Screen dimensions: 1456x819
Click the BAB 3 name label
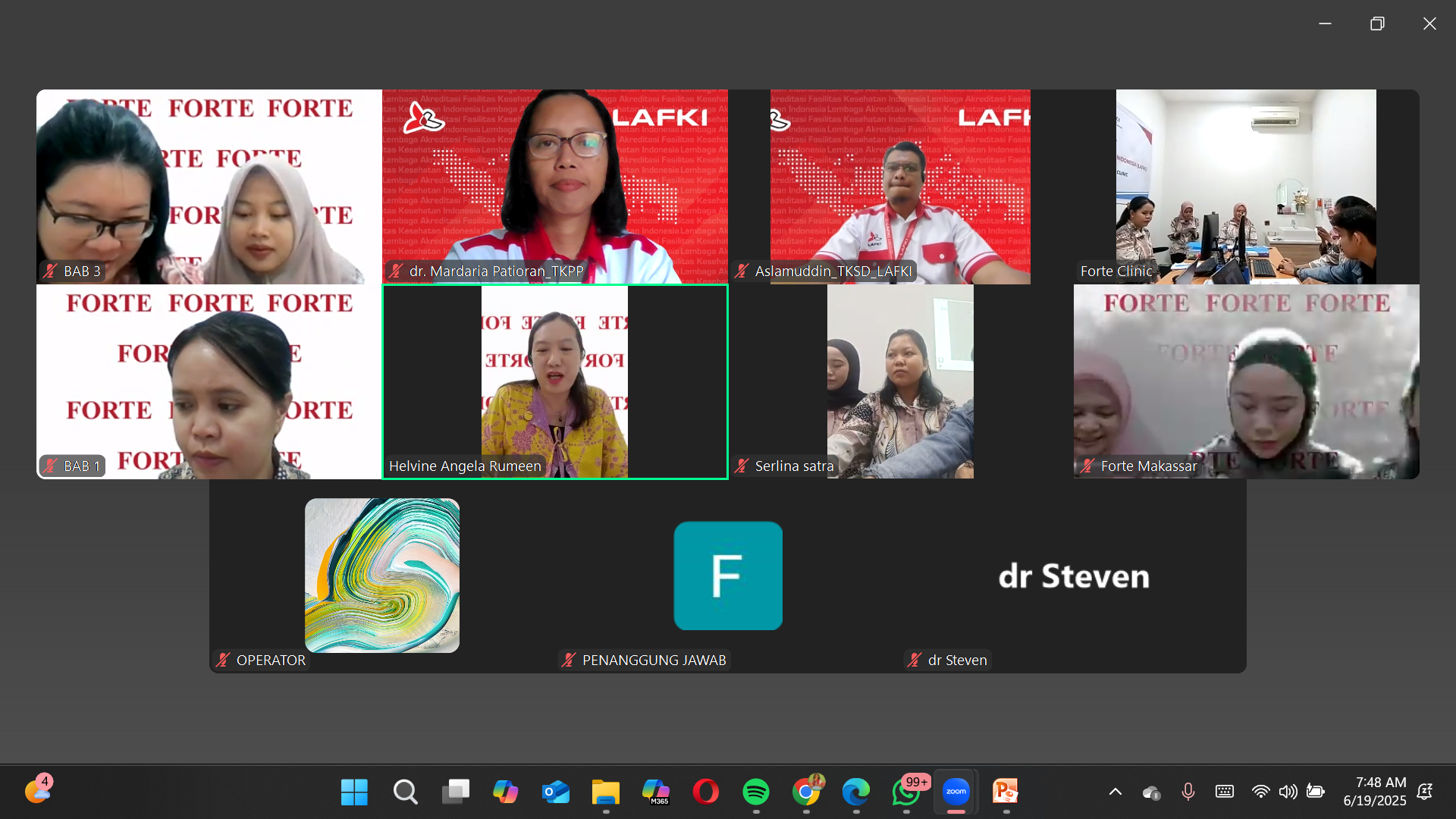(x=82, y=271)
